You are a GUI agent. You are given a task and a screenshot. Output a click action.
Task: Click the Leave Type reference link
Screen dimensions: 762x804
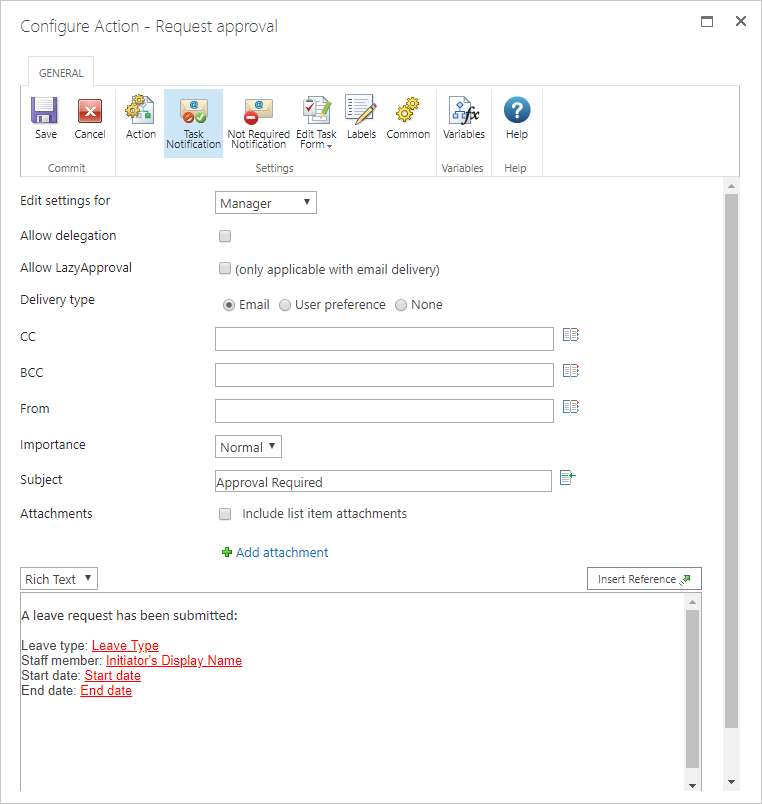click(x=125, y=645)
